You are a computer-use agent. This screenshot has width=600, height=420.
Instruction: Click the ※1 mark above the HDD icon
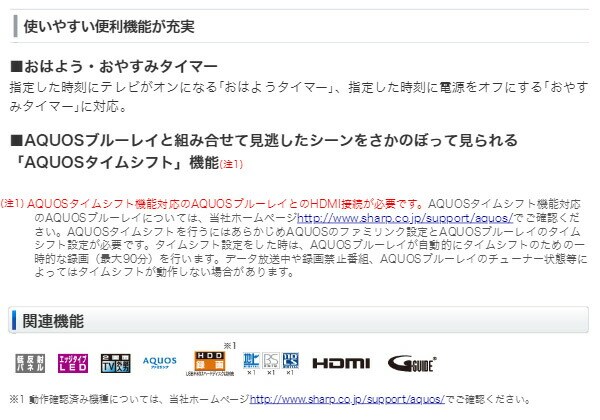click(x=230, y=346)
